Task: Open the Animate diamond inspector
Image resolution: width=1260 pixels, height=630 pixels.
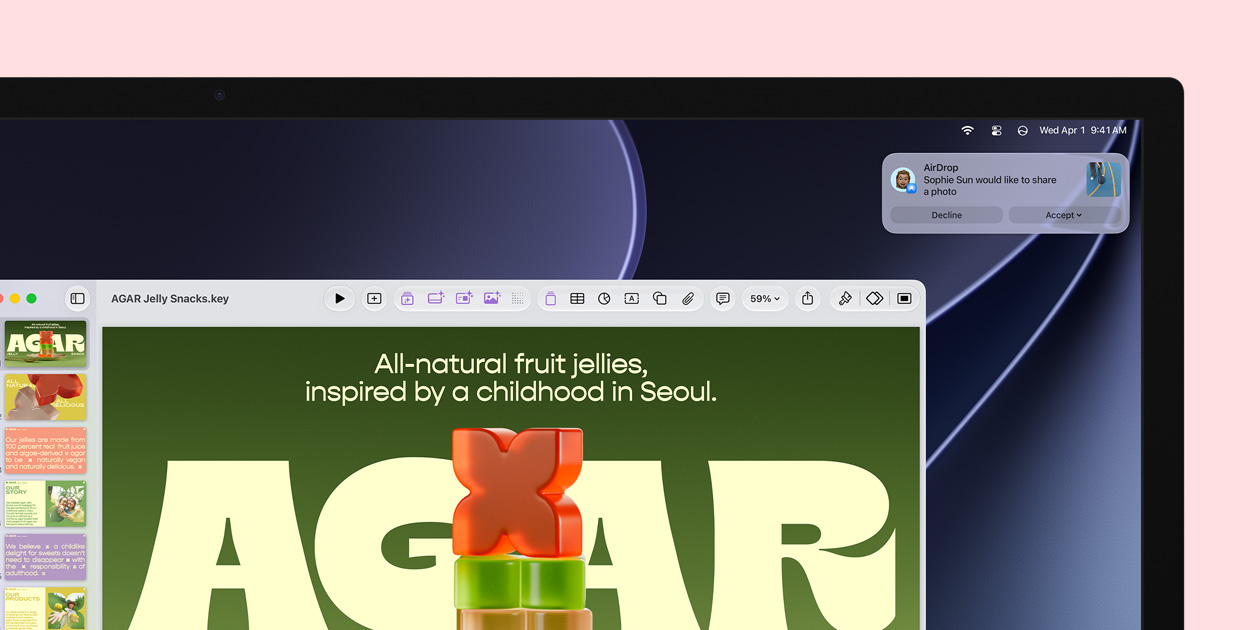Action: click(875, 299)
